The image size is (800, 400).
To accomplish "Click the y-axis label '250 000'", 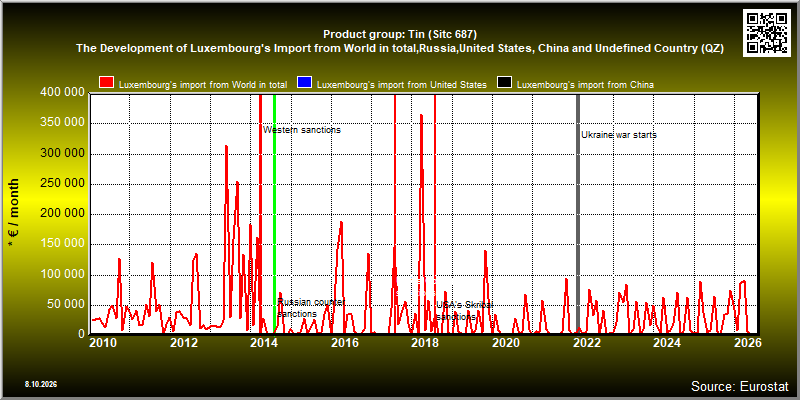I will tap(62, 184).
